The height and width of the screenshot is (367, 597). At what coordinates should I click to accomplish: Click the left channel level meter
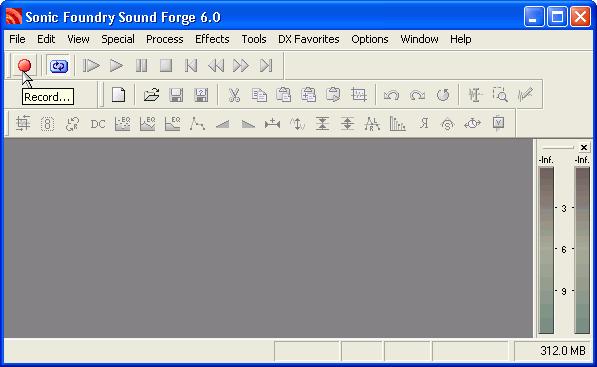pos(546,251)
